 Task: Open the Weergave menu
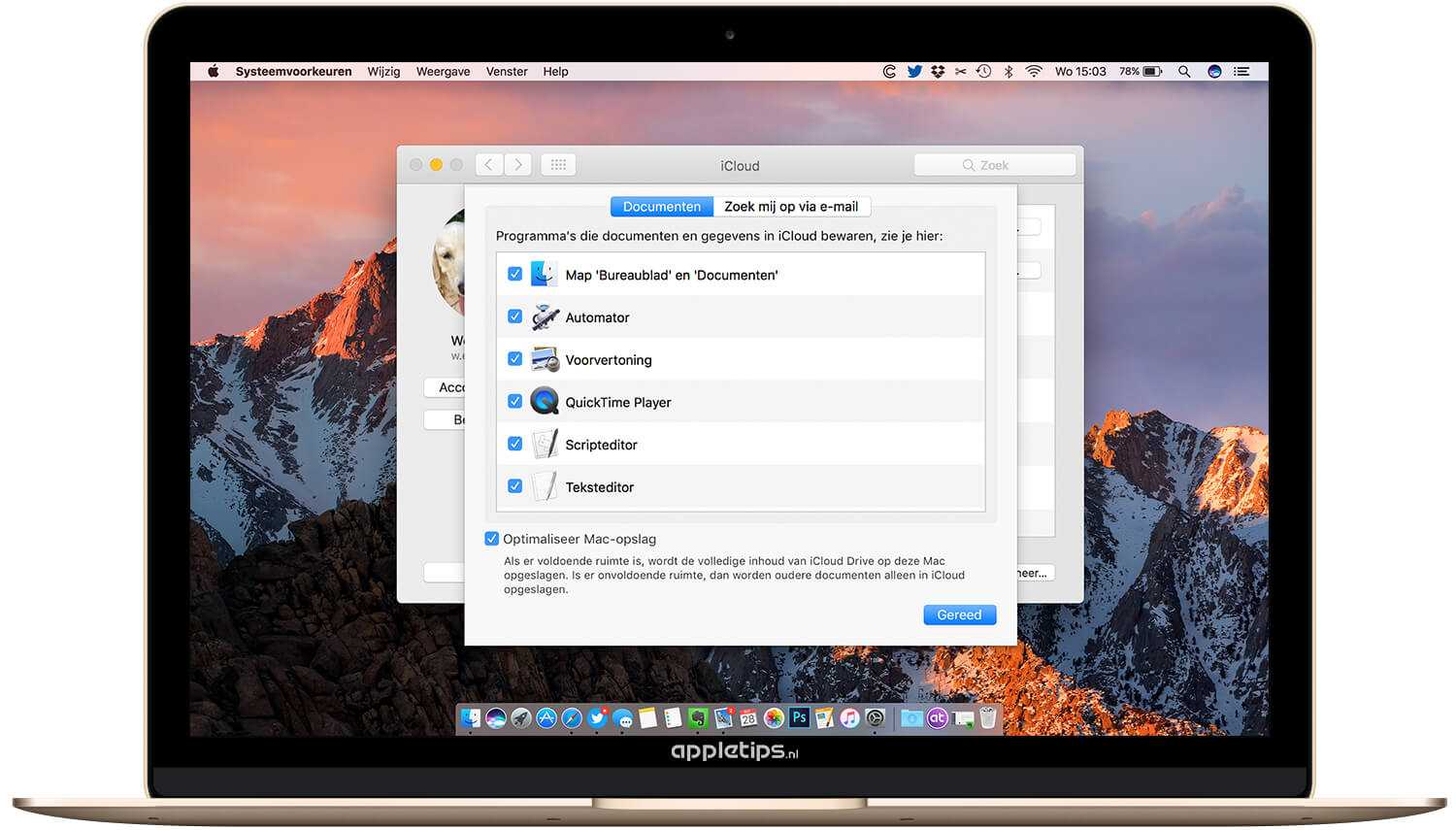[x=443, y=72]
